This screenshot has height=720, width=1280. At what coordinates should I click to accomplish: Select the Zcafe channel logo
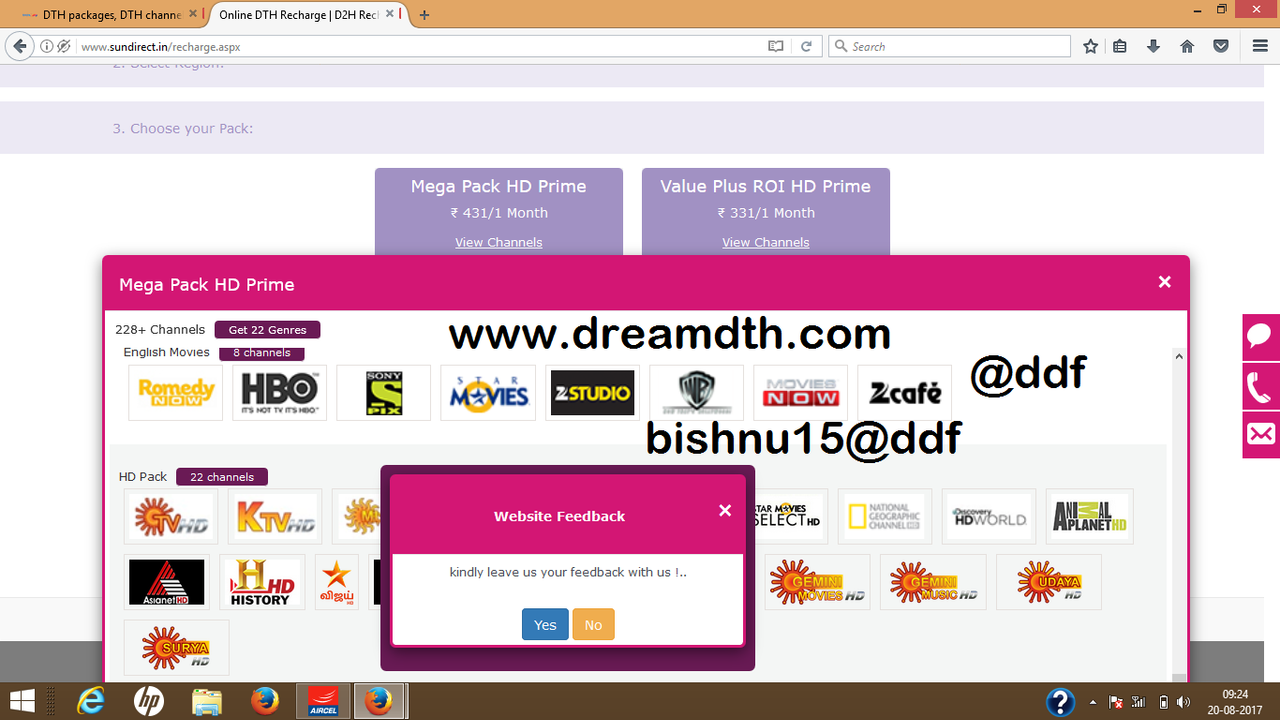pos(905,392)
